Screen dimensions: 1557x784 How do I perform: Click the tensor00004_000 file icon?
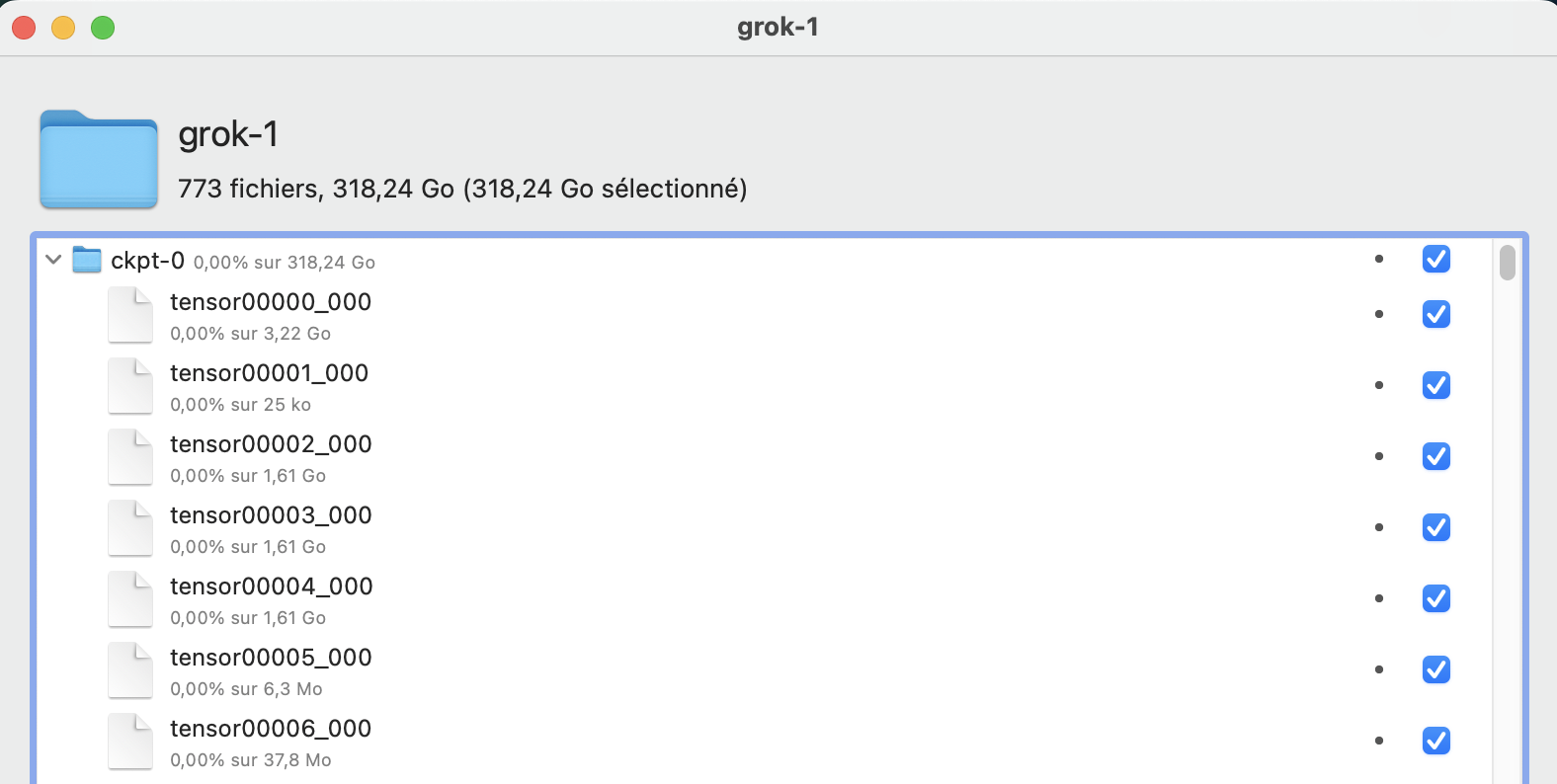(x=130, y=599)
